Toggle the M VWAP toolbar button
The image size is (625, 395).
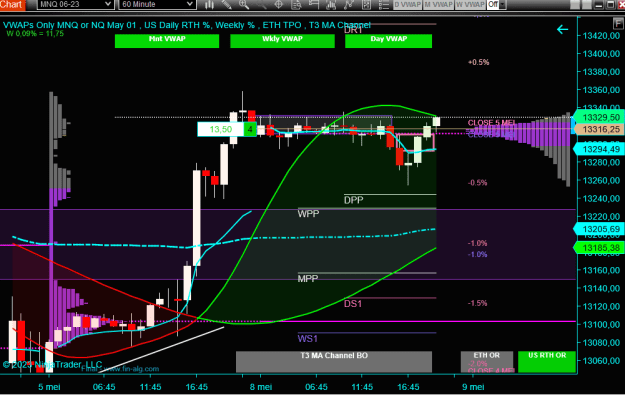click(x=438, y=4)
